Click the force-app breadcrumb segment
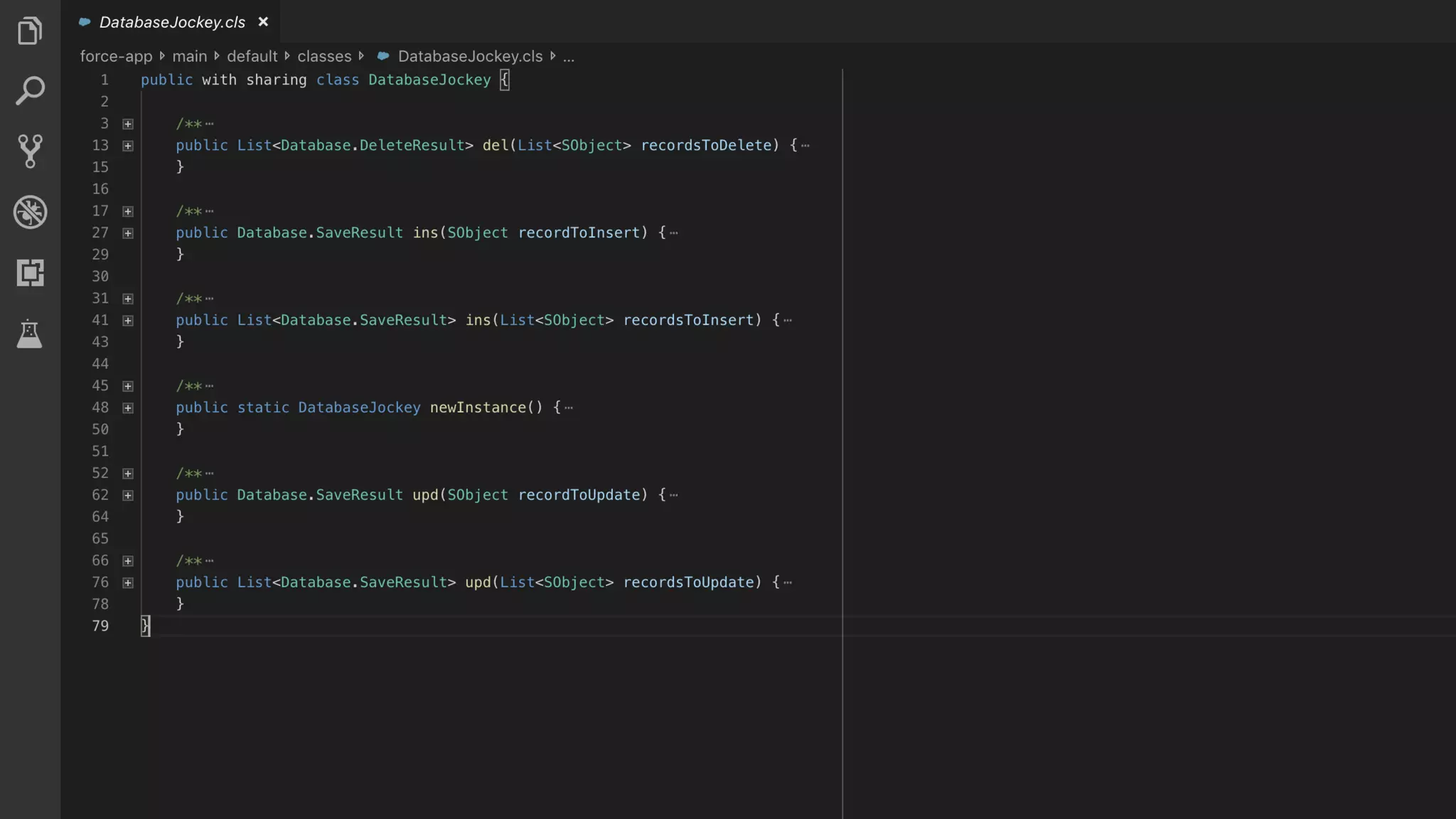 pyautogui.click(x=116, y=56)
